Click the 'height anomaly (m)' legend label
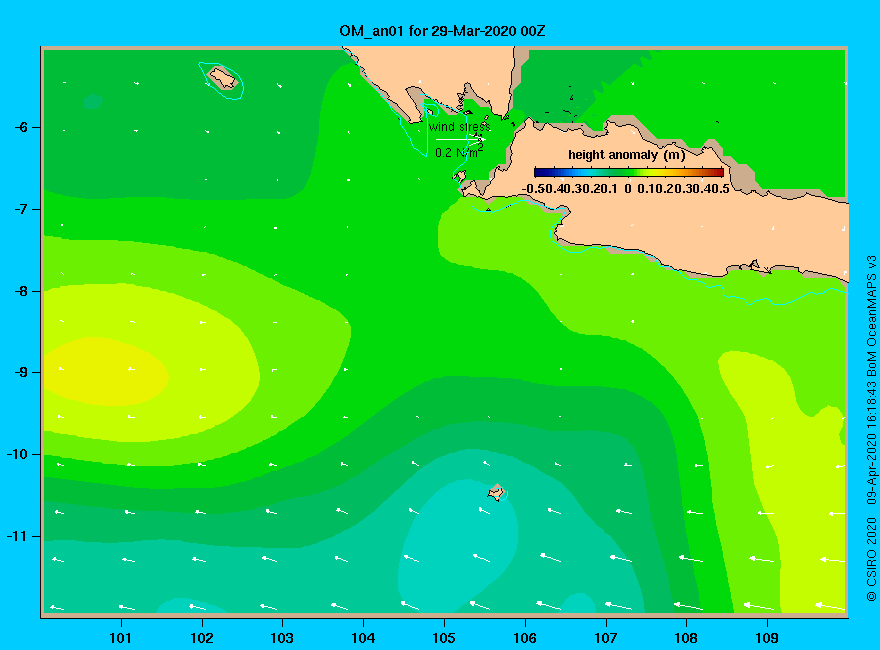Viewport: 880px width, 650px height. coord(626,155)
